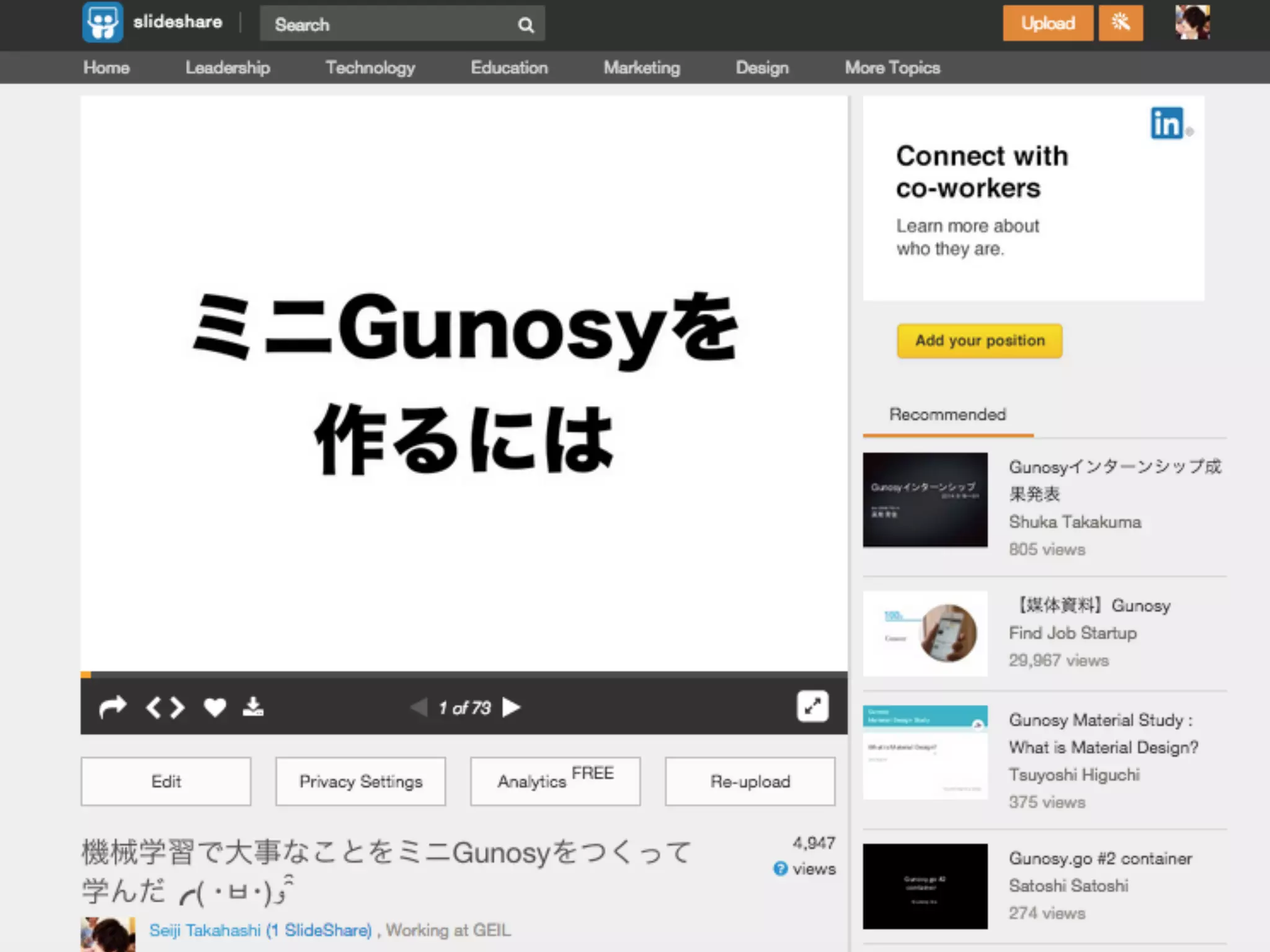
Task: Open embed code brackets icon
Action: coord(165,707)
